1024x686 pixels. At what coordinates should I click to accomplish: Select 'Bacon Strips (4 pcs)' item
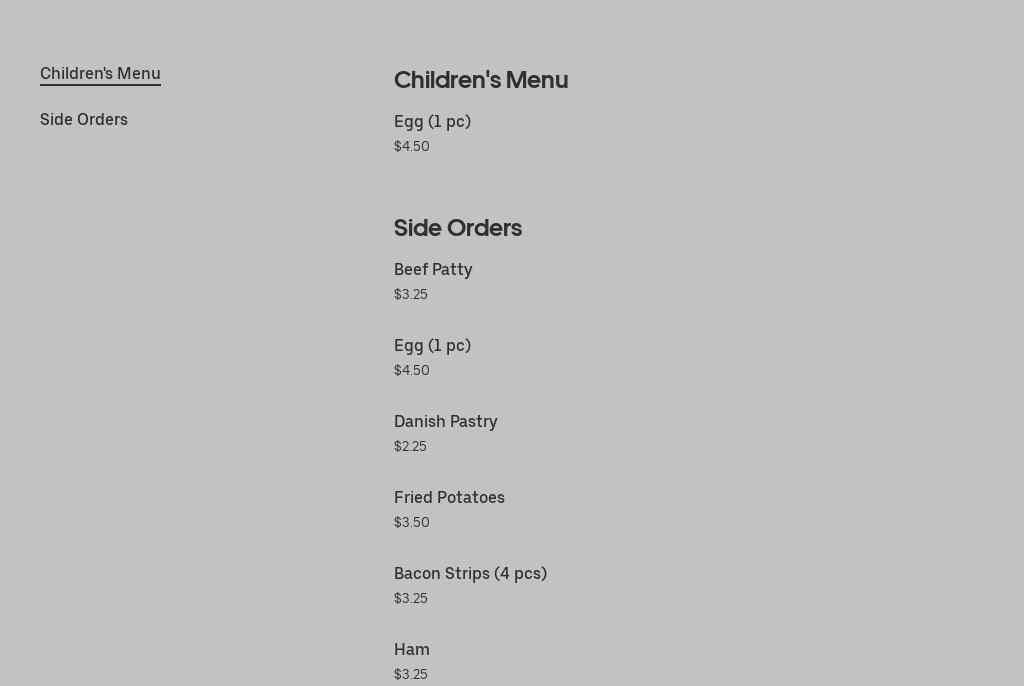coord(470,573)
